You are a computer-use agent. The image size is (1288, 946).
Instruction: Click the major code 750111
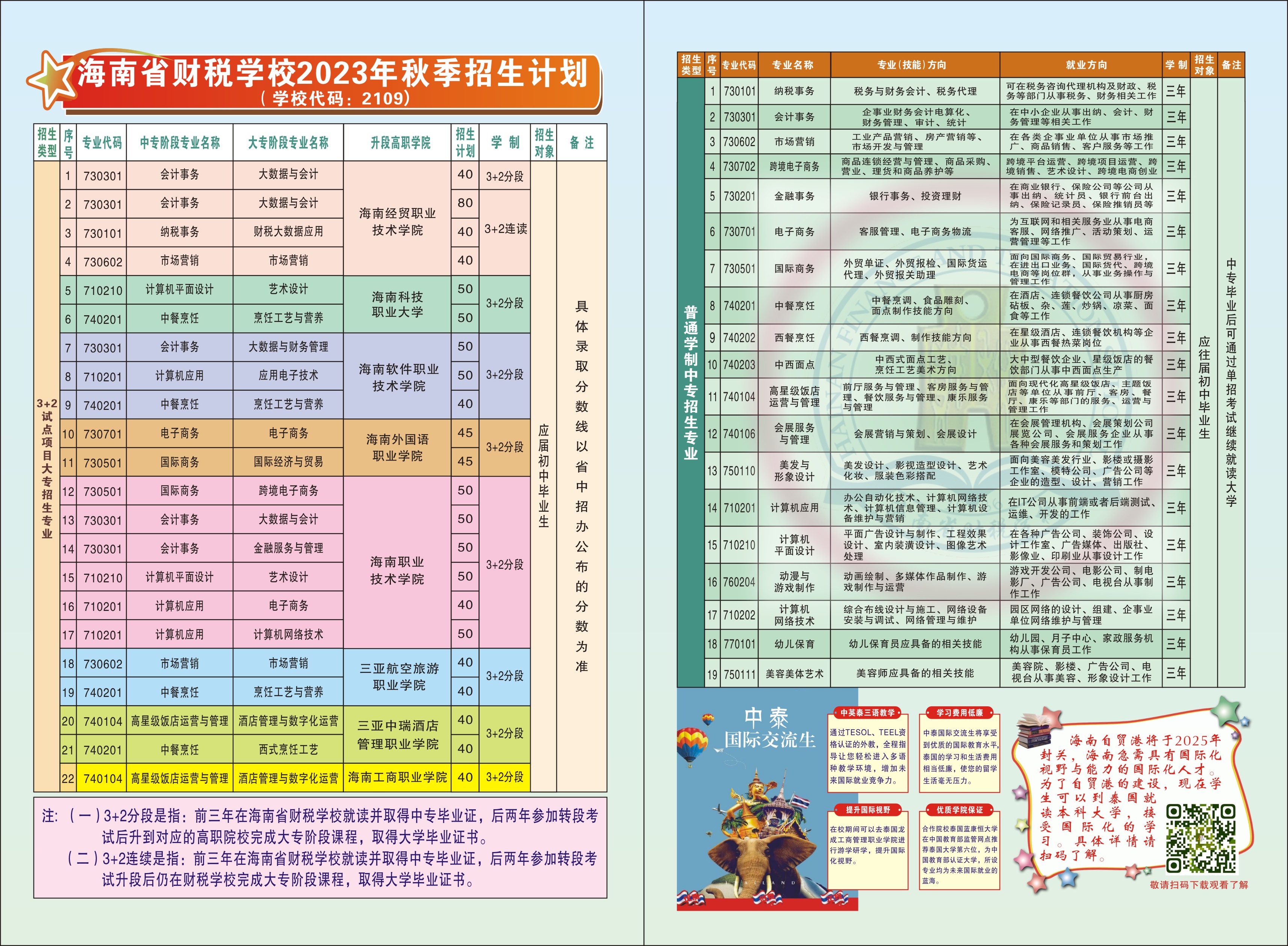click(x=739, y=674)
